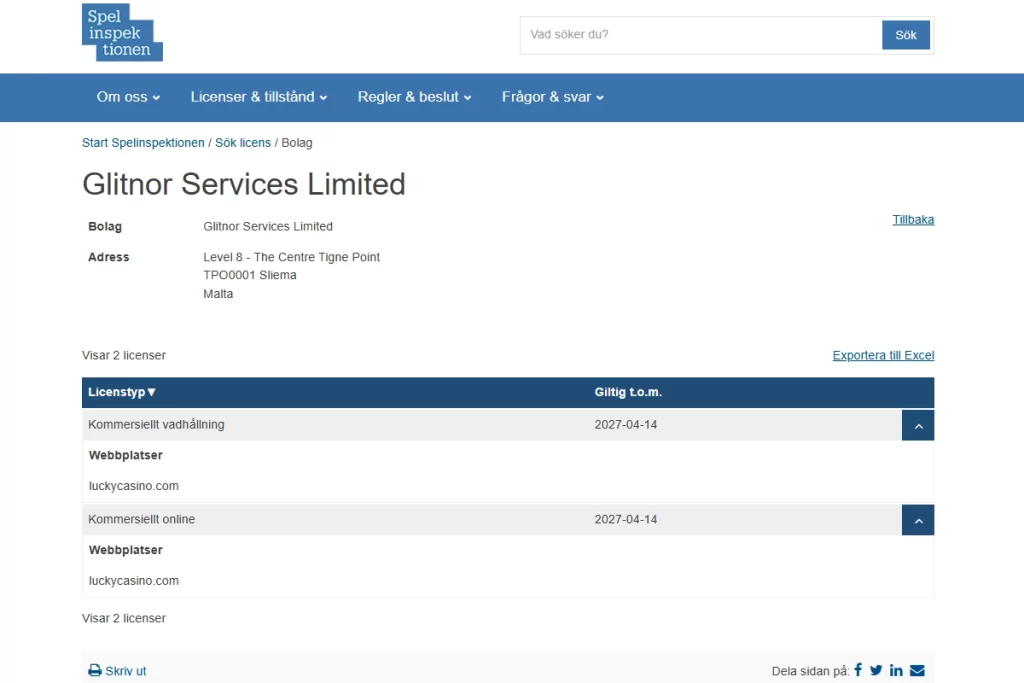Click the Tillbaka link
Screen dimensions: 1024x683
pyautogui.click(x=913, y=219)
